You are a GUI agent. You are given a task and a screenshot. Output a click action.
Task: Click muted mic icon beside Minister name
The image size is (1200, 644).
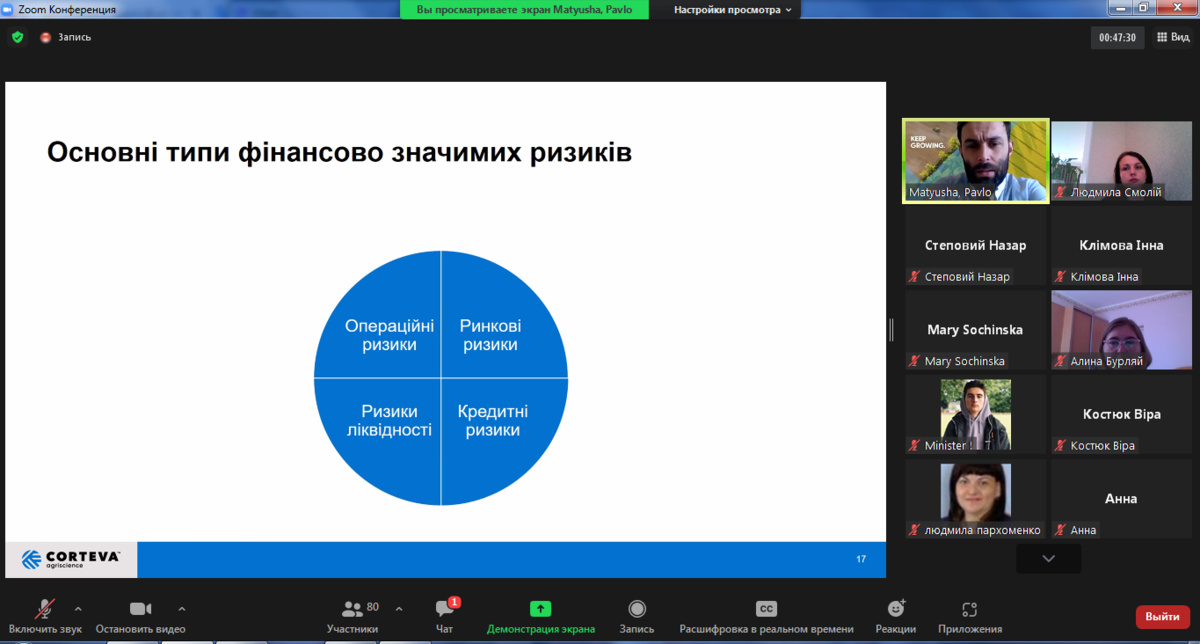(x=915, y=446)
